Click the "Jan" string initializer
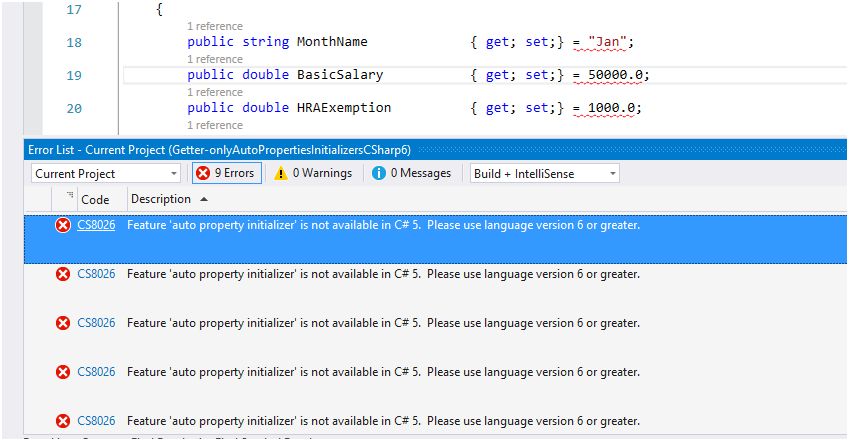The width and height of the screenshot is (849, 441). click(607, 42)
